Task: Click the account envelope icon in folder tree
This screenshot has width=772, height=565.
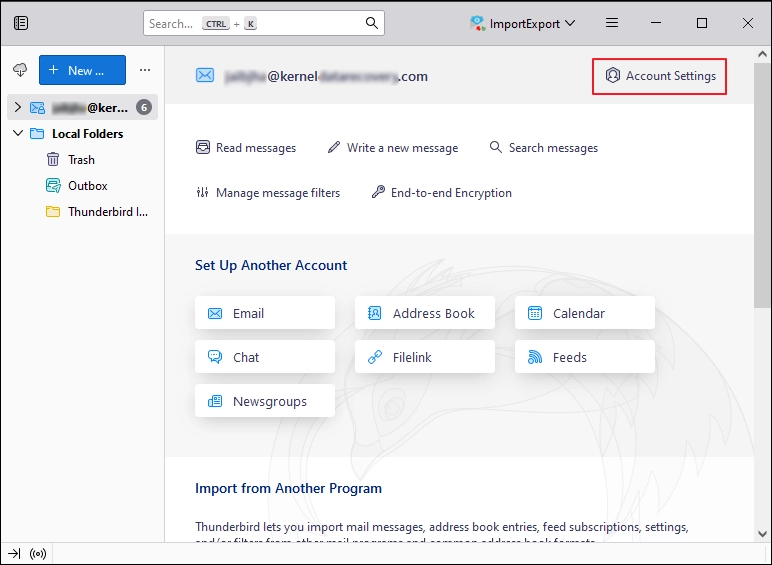Action: click(37, 107)
